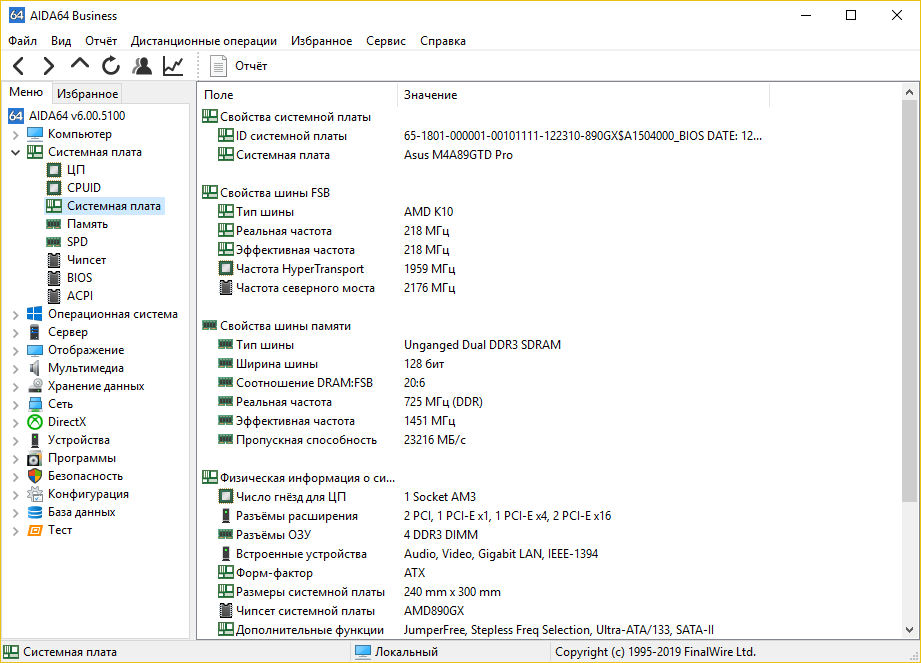Expand the Сервер tree node
The height and width of the screenshot is (663, 921).
(15, 332)
